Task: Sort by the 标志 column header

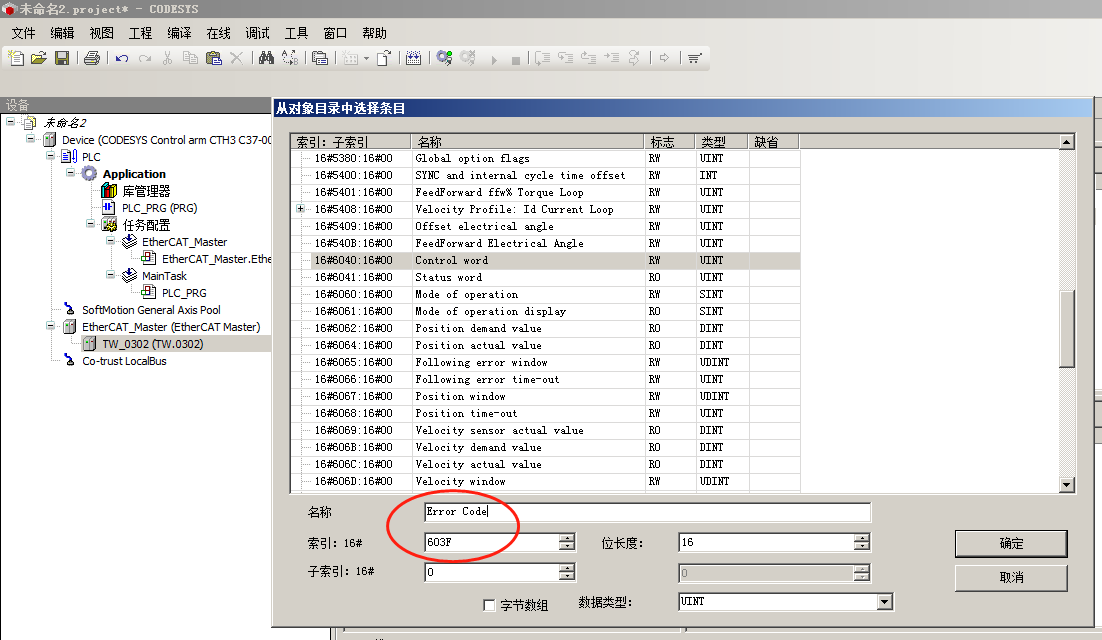Action: pyautogui.click(x=670, y=142)
